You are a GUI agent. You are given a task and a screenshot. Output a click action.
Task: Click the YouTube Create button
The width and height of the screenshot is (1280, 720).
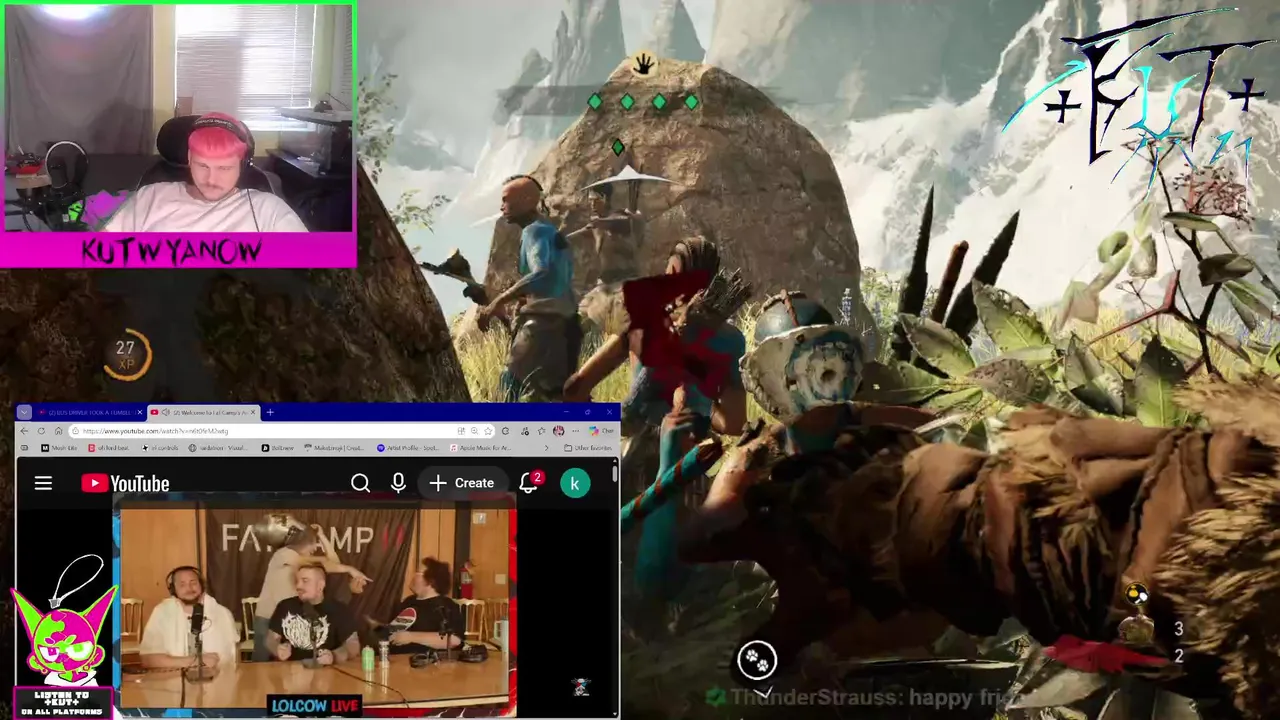tap(461, 483)
